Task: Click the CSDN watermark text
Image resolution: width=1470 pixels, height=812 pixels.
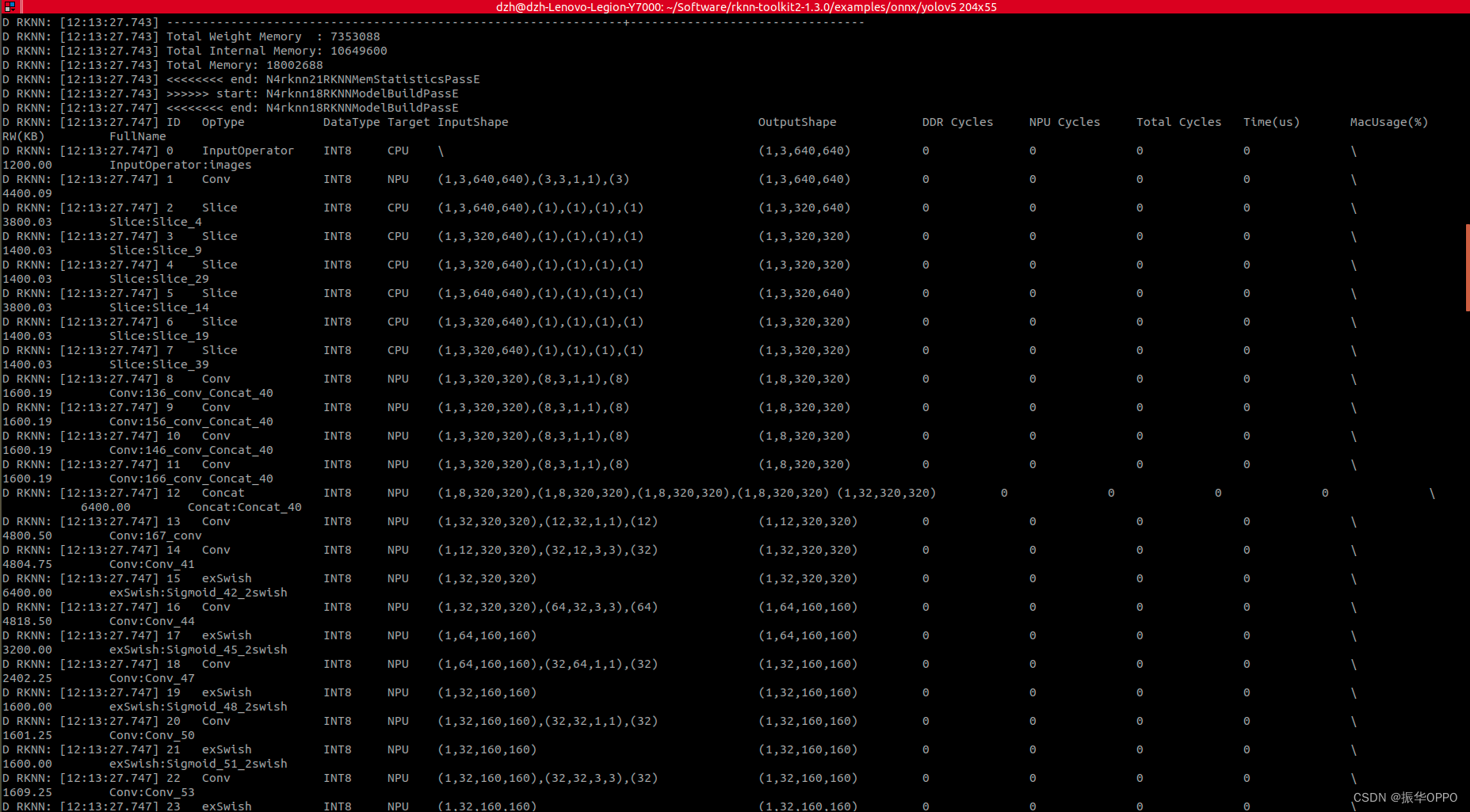Action: [x=1404, y=797]
